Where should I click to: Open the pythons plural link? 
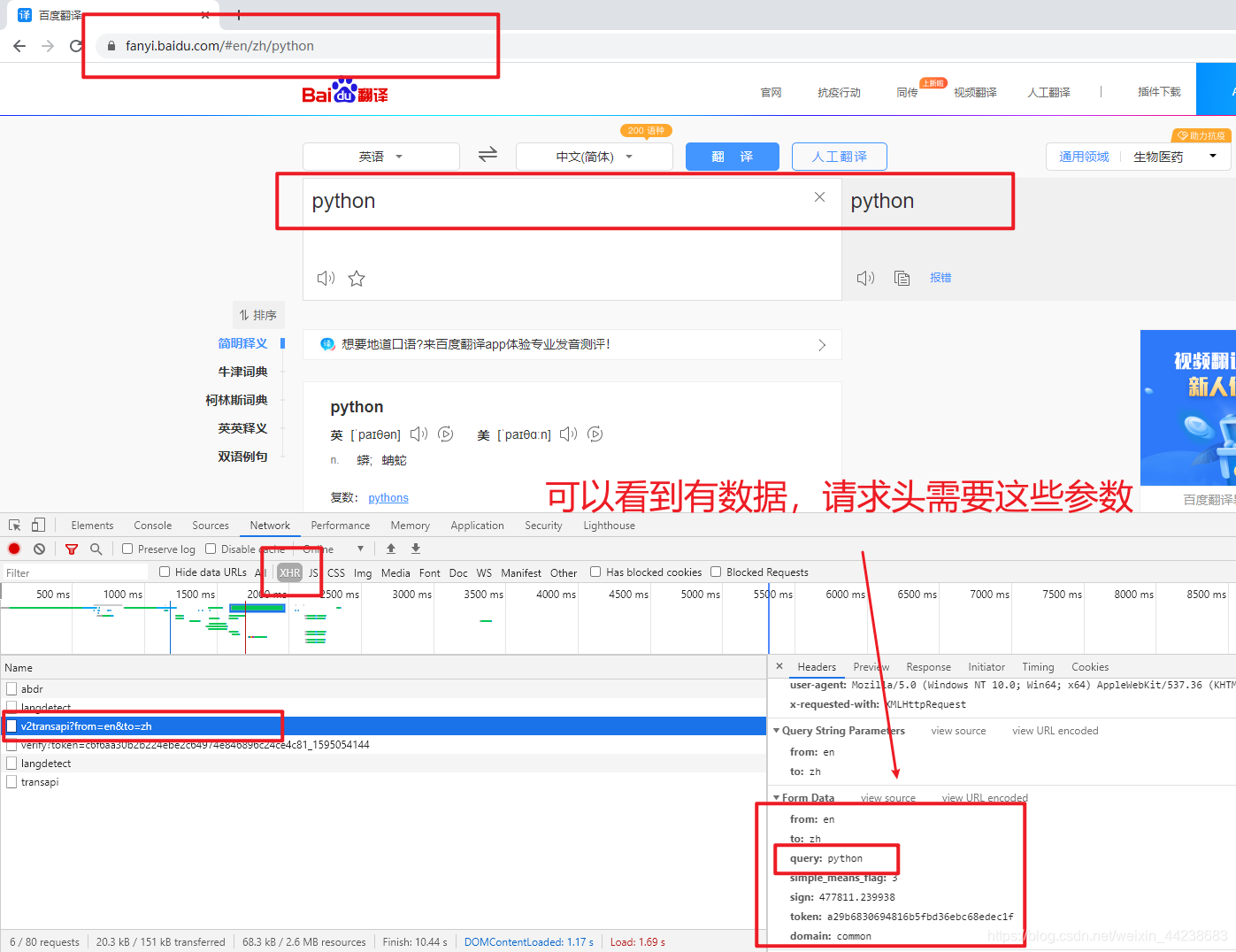pos(388,497)
